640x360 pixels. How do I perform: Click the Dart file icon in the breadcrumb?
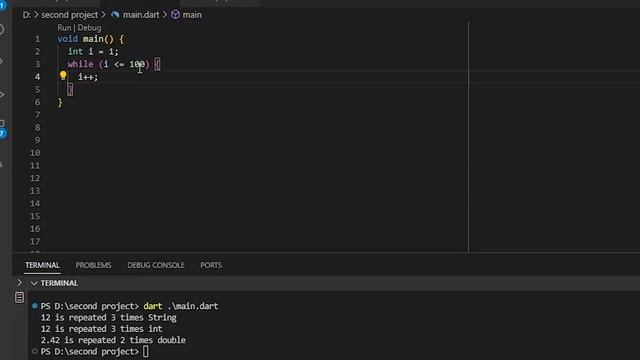click(x=116, y=15)
